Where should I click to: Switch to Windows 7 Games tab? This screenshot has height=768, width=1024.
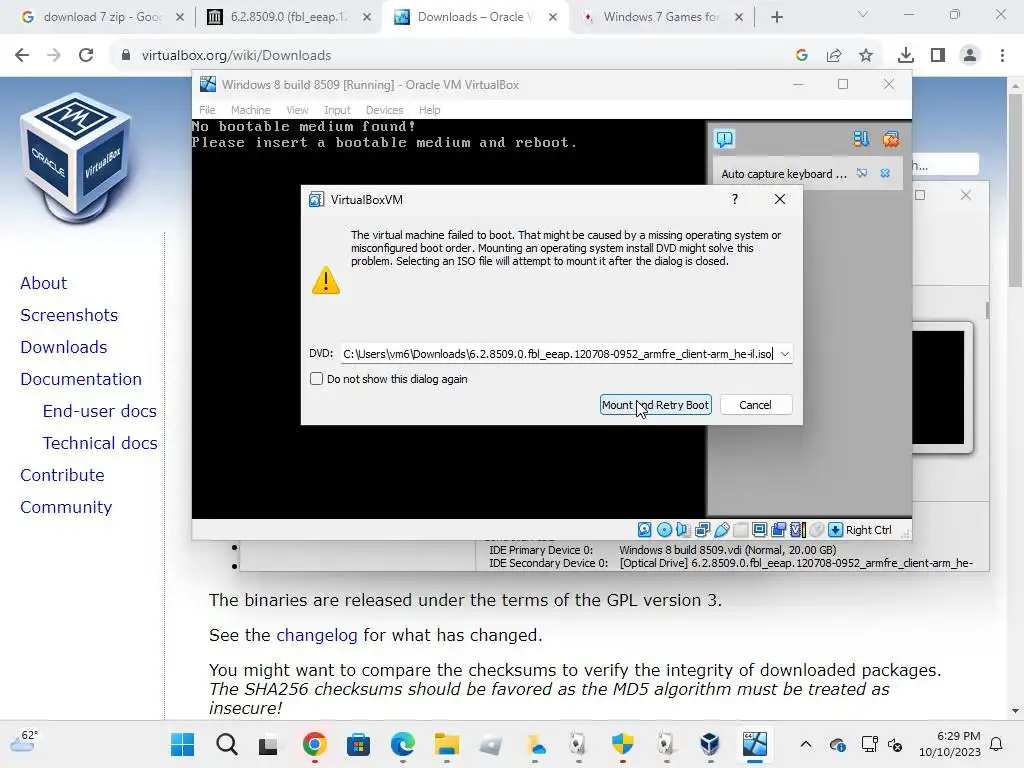click(x=661, y=17)
